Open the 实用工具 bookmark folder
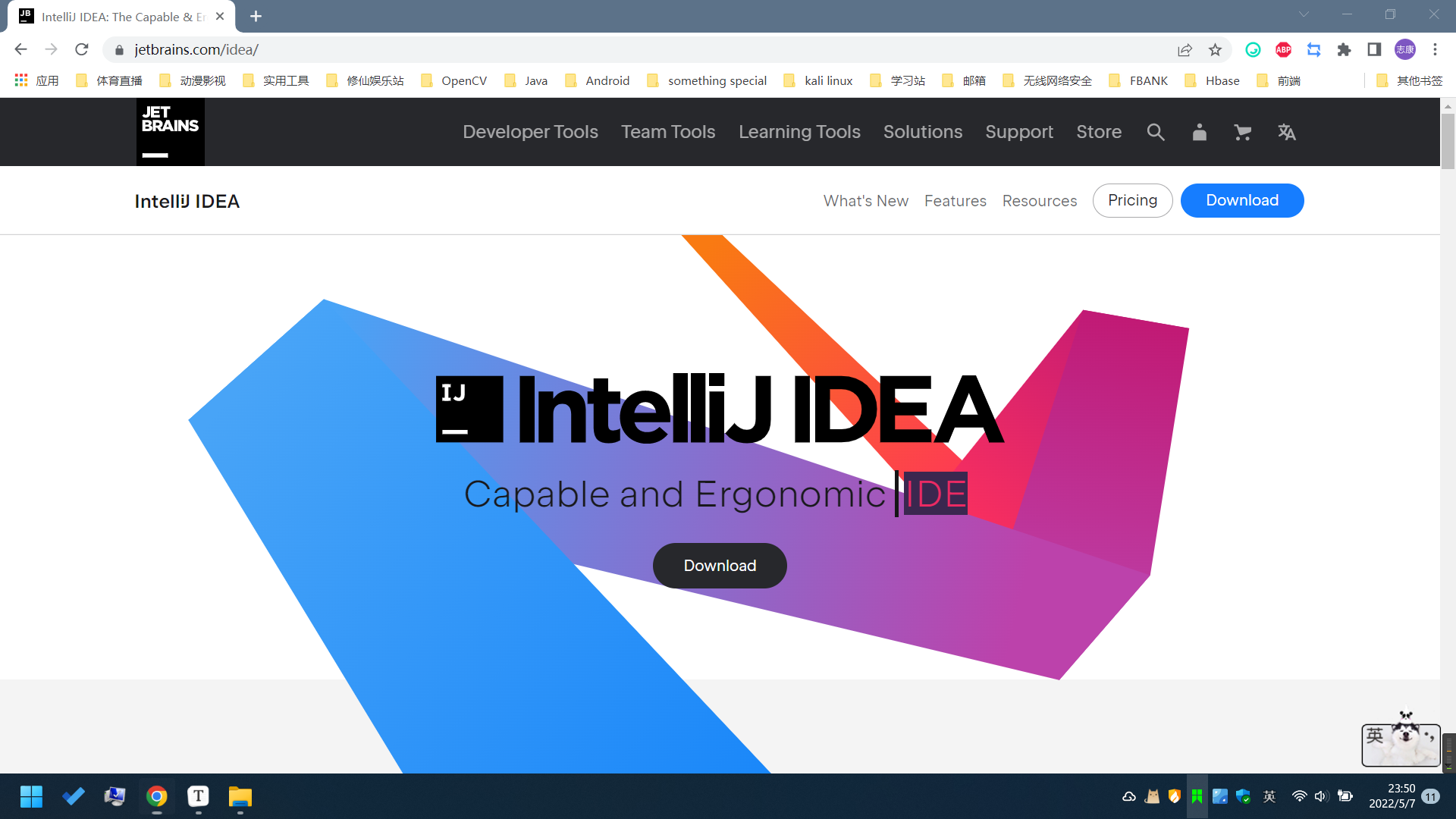The image size is (1456, 819). [x=276, y=80]
